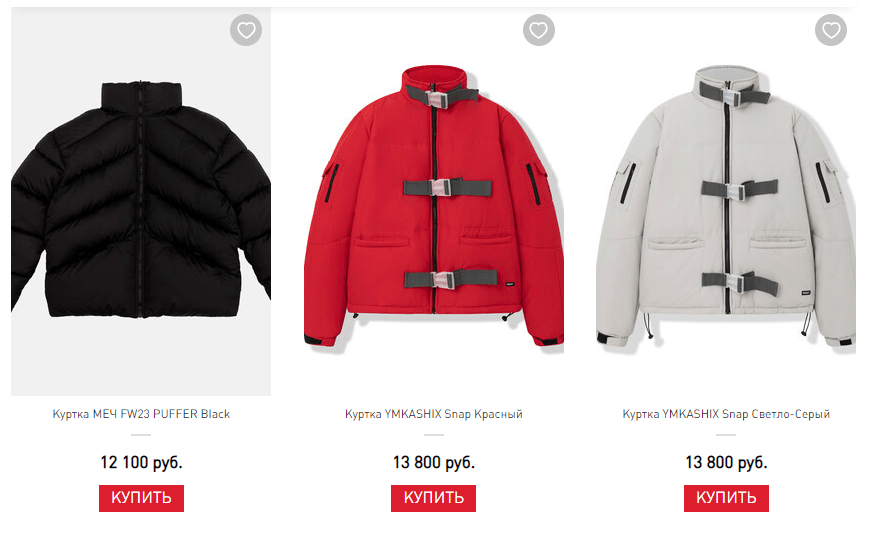
Task: Click the 13 800 руб. price of red jacket
Action: coord(434,463)
